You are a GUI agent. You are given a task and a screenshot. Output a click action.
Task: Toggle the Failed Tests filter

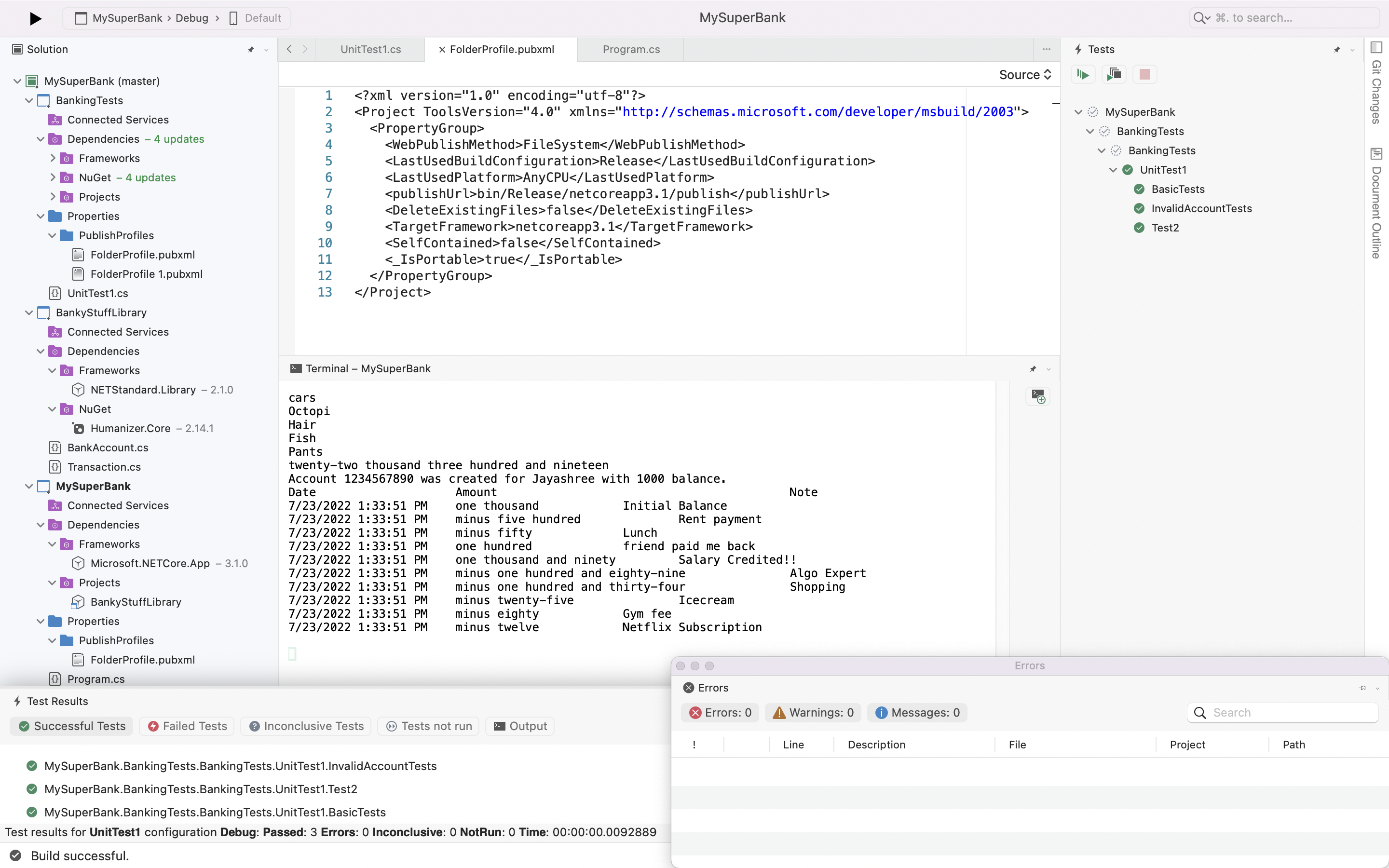click(187, 726)
